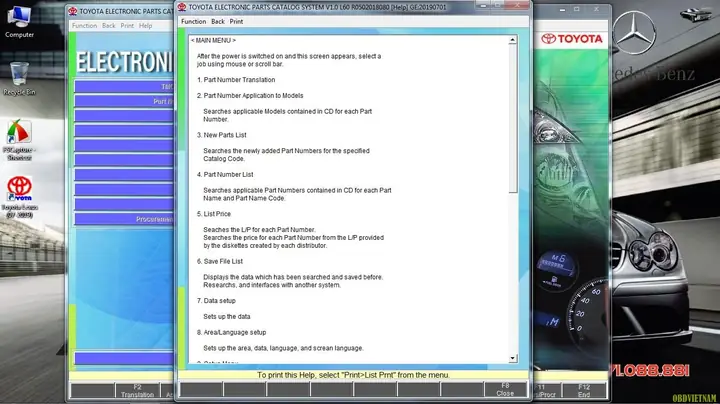Open Function menu in the back catalog window
720x404 pixels.
(84, 26)
